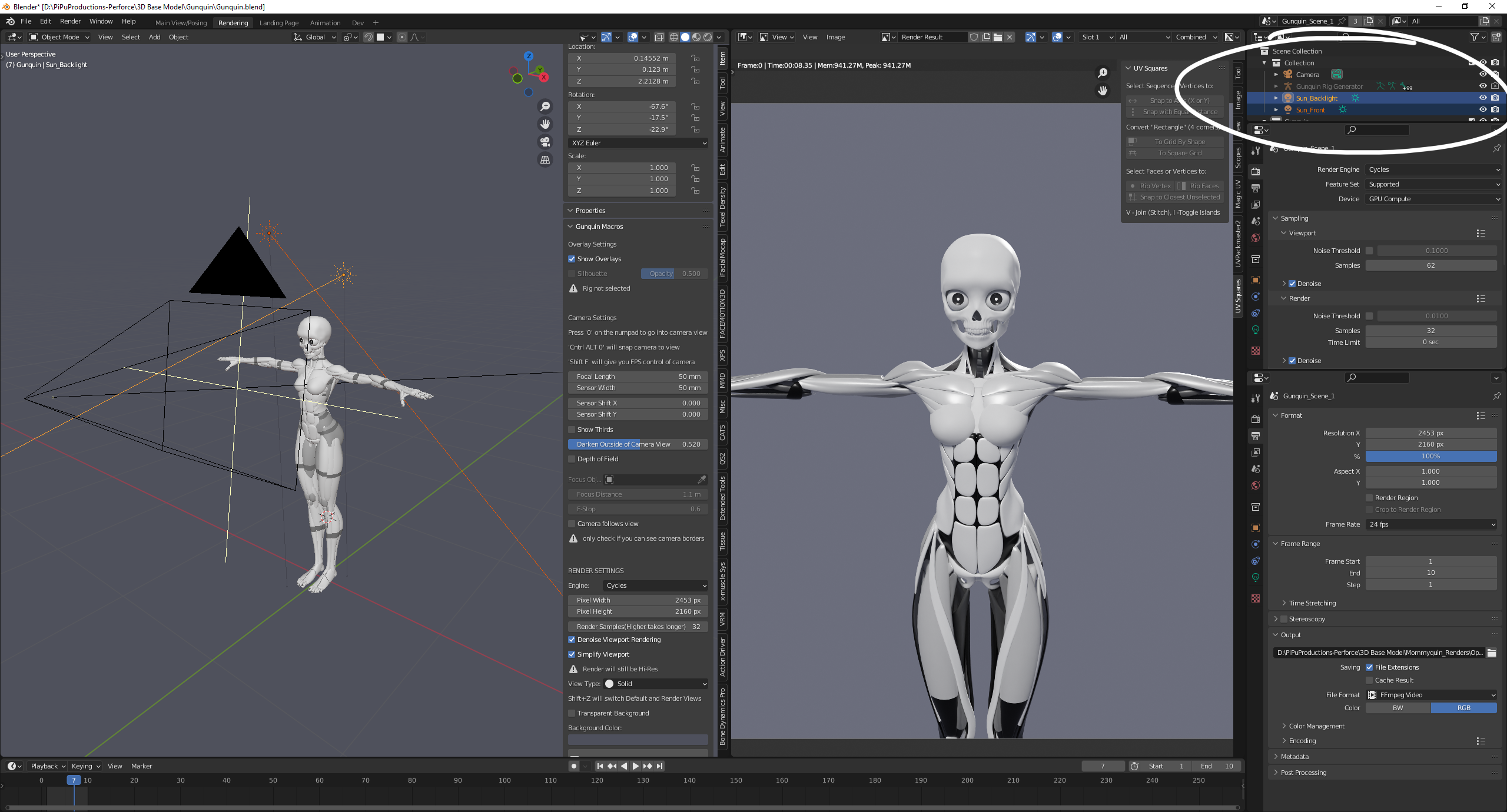
Task: Uncheck File Extensions under Saving
Action: (1369, 667)
